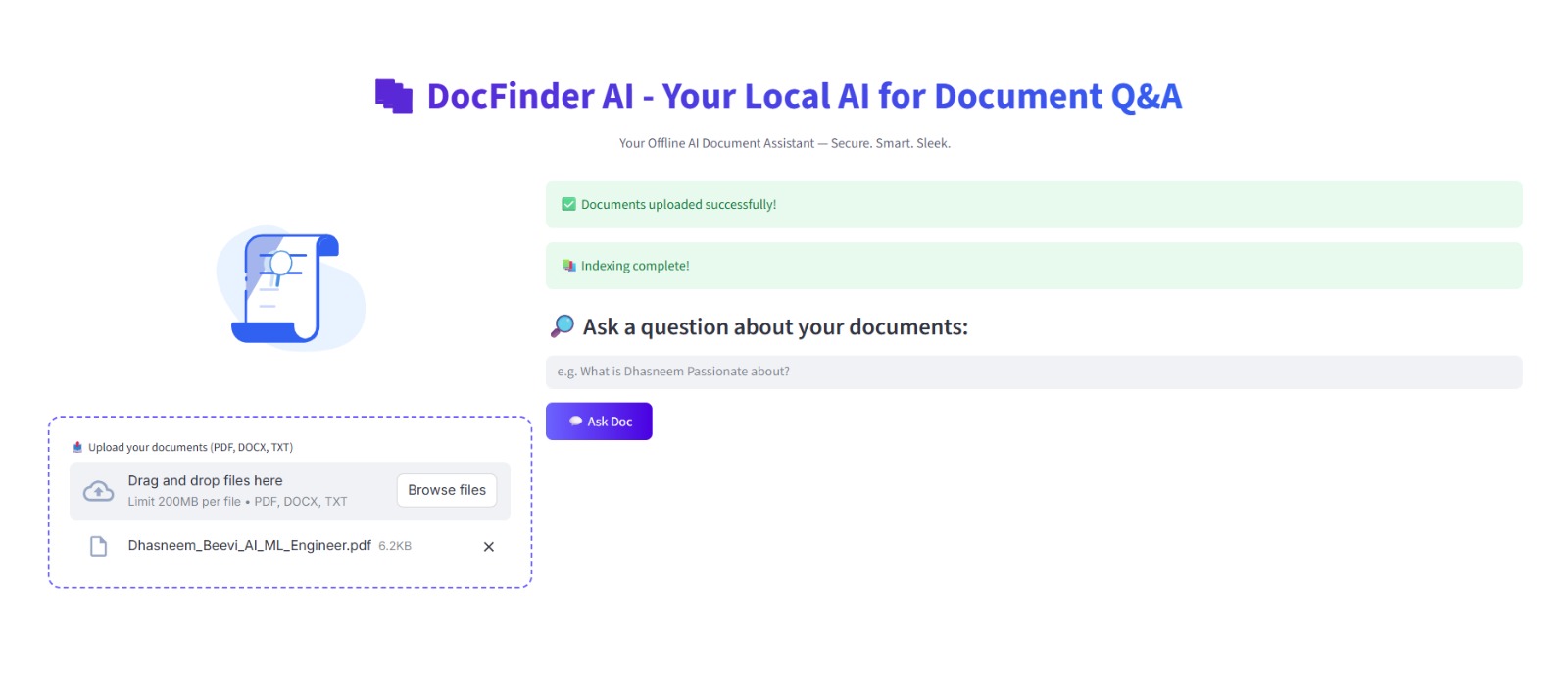Click the 'Drag and drop files here' dropzone
The image size is (1568, 696).
pos(290,490)
